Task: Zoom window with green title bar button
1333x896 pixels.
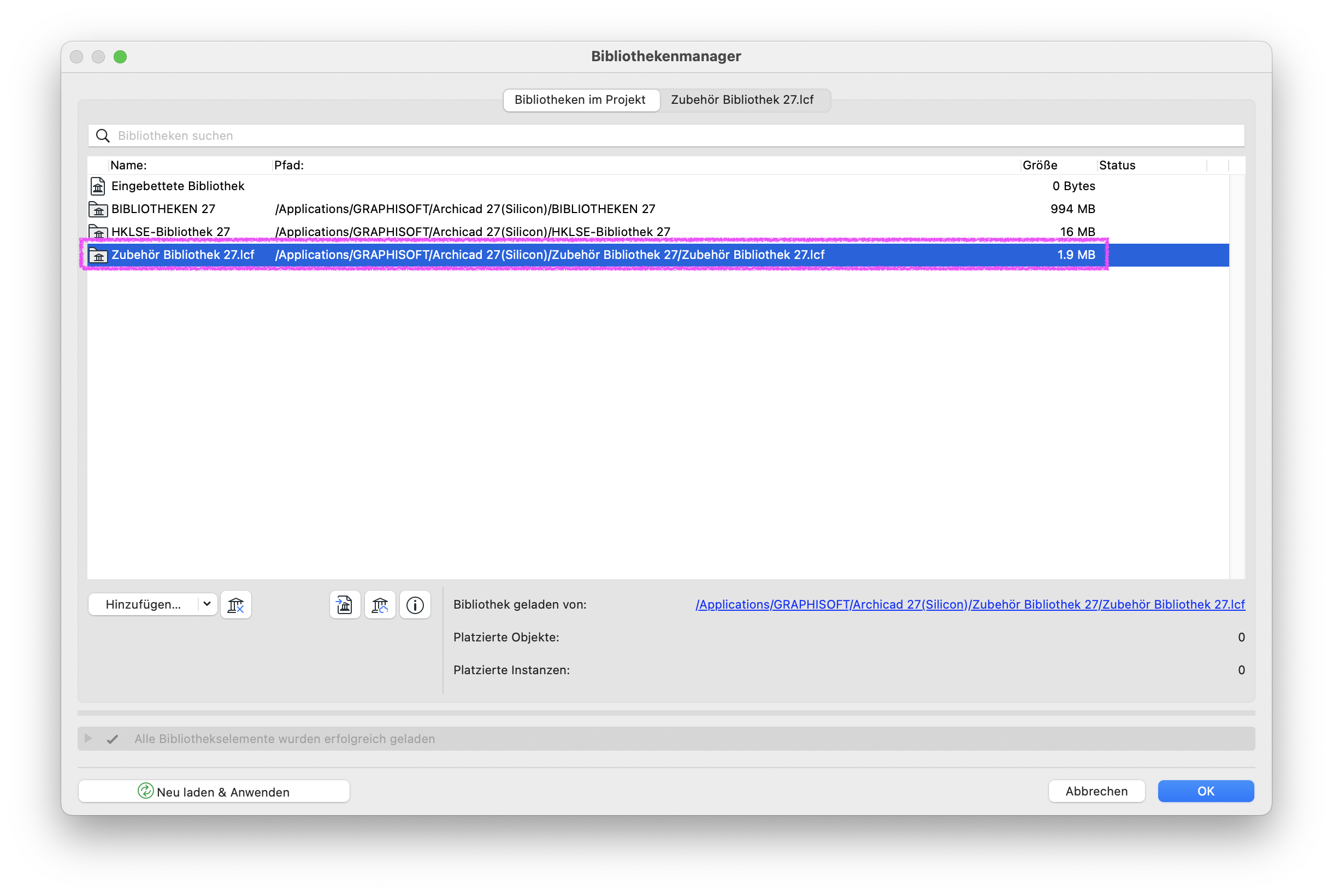Action: [x=120, y=57]
